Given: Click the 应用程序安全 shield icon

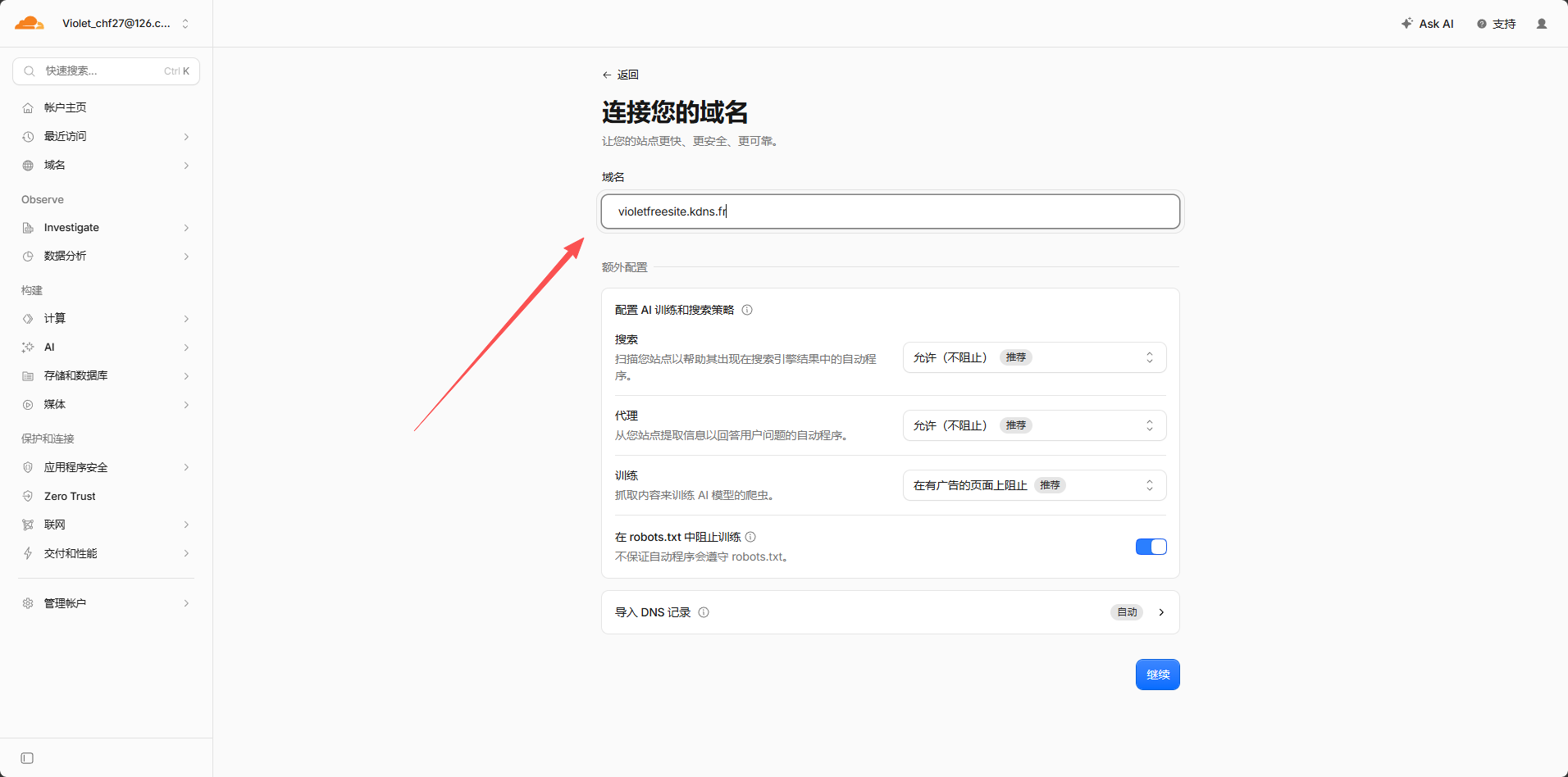Looking at the screenshot, I should pyautogui.click(x=28, y=467).
